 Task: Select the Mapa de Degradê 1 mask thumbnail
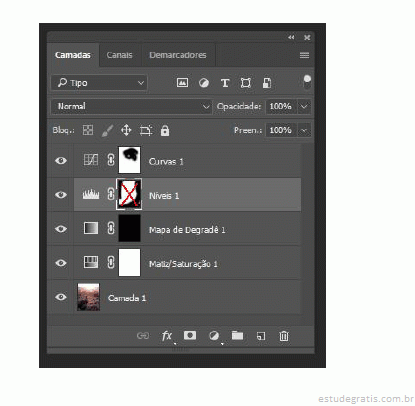coord(129,228)
